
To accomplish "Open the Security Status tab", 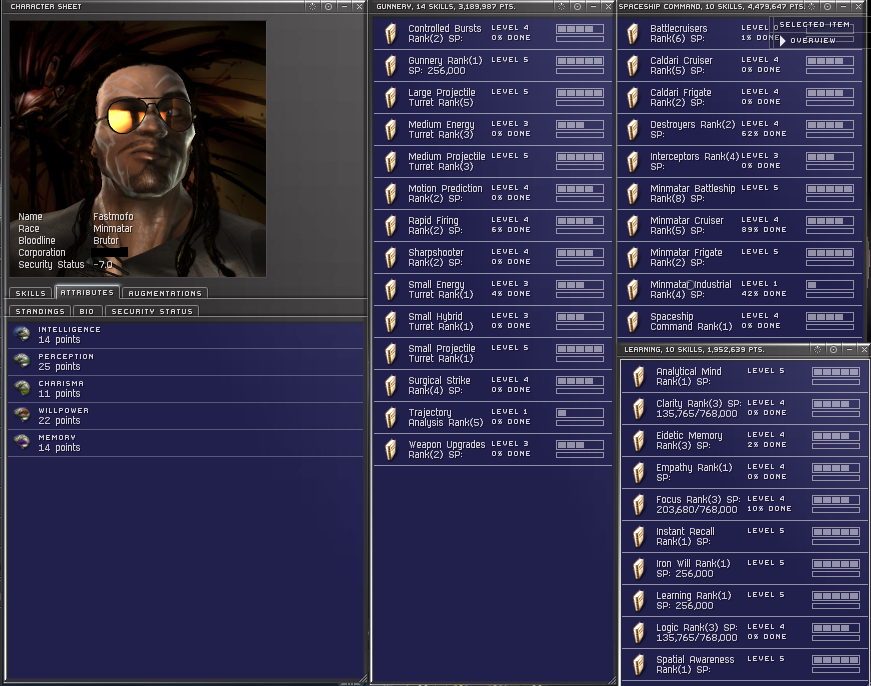I will tap(152, 312).
